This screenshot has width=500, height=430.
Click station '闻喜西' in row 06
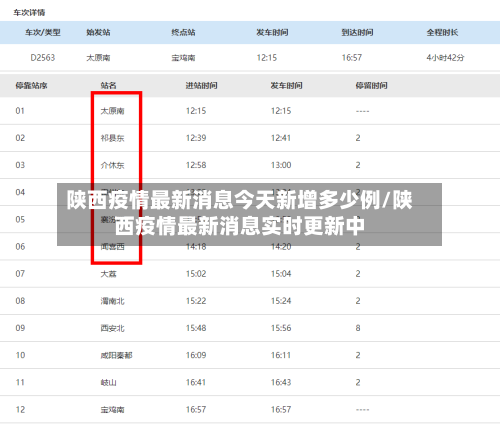[112, 247]
